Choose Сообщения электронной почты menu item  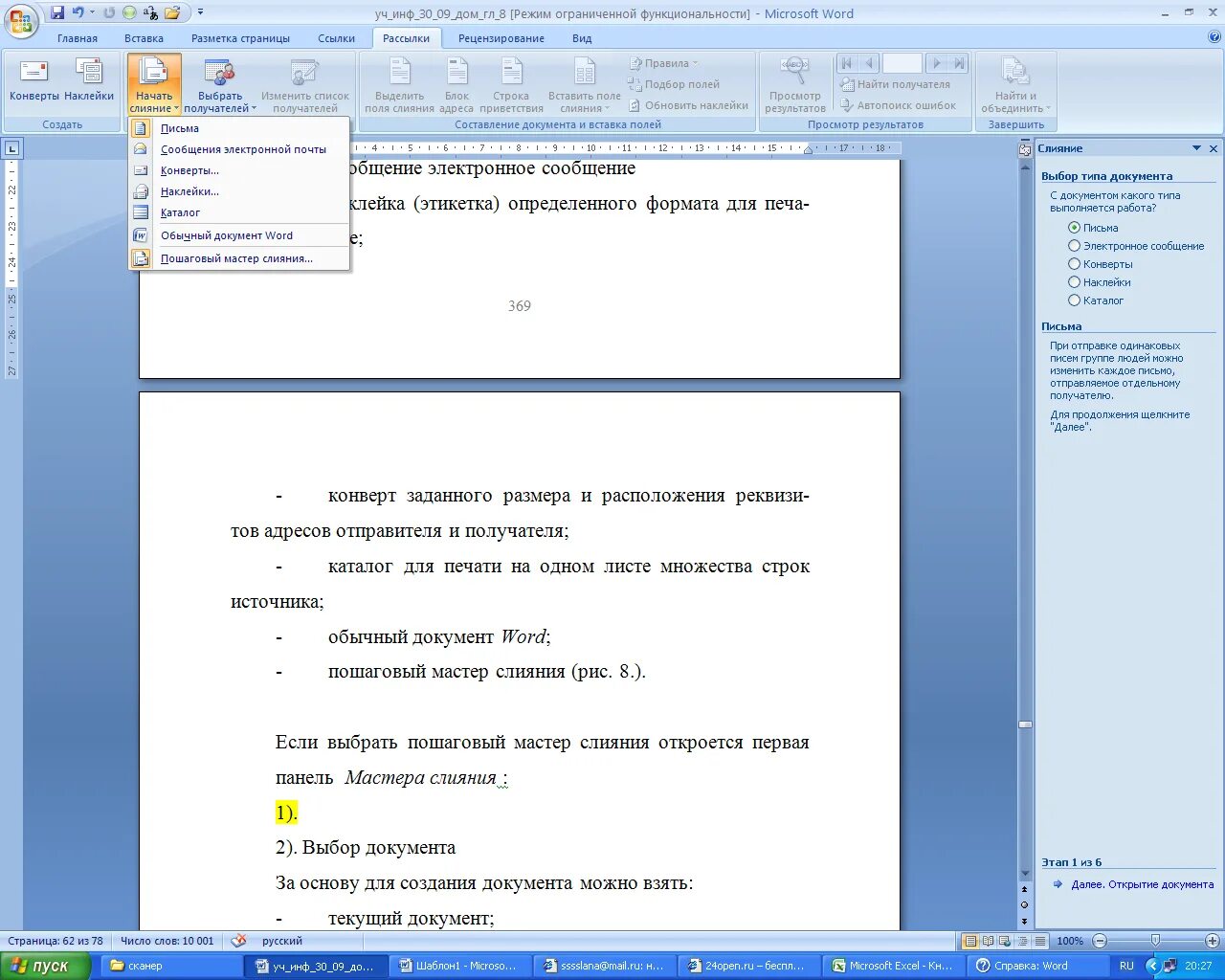pyautogui.click(x=239, y=149)
